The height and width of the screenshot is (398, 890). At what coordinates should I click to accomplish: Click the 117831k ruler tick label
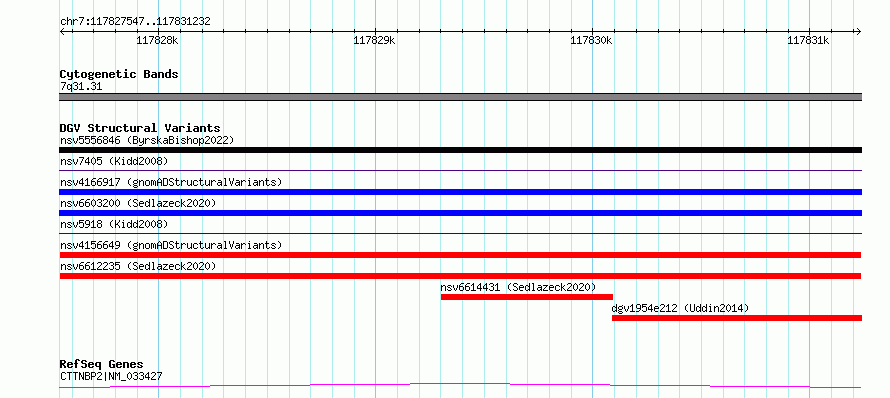click(808, 41)
